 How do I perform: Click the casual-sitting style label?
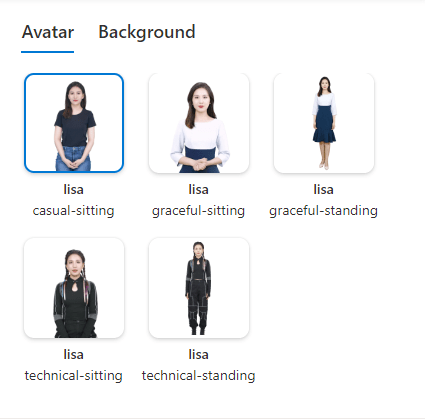(x=74, y=211)
